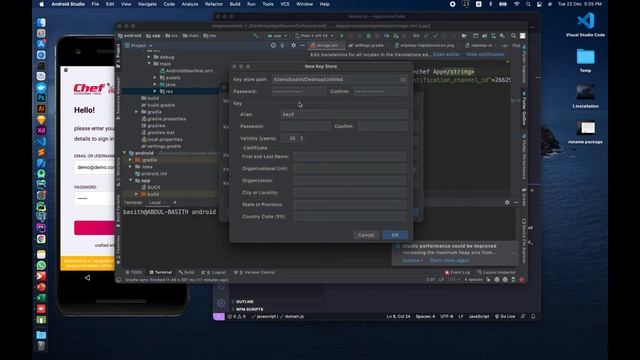Click the Open editor link

coord(446,54)
